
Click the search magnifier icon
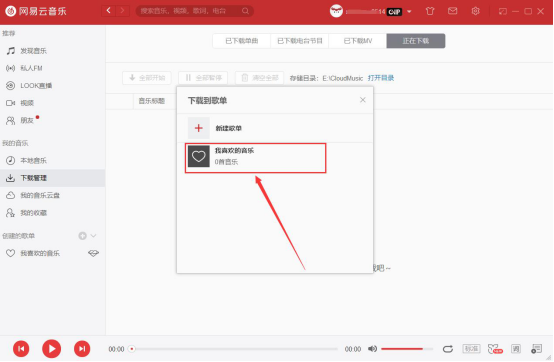[245, 11]
